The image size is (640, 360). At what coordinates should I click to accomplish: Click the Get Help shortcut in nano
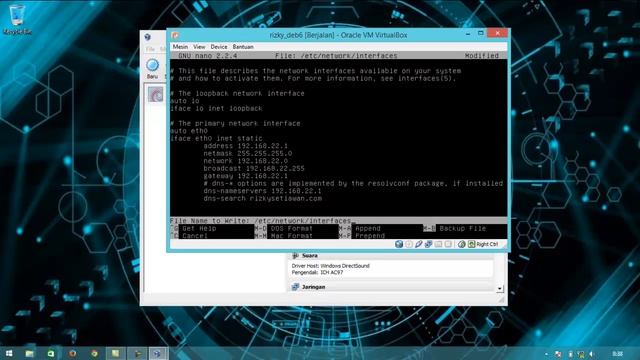click(199, 229)
